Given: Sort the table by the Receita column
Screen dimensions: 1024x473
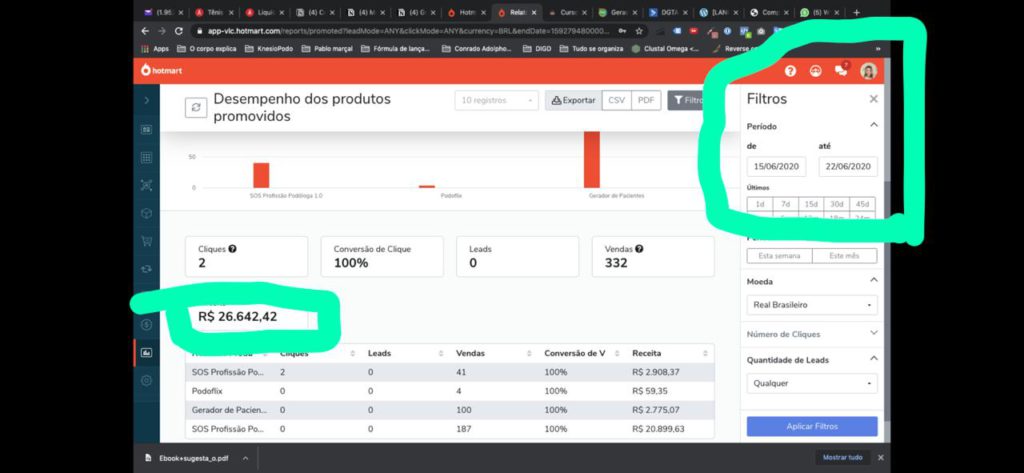Looking at the screenshot, I should tap(705, 353).
